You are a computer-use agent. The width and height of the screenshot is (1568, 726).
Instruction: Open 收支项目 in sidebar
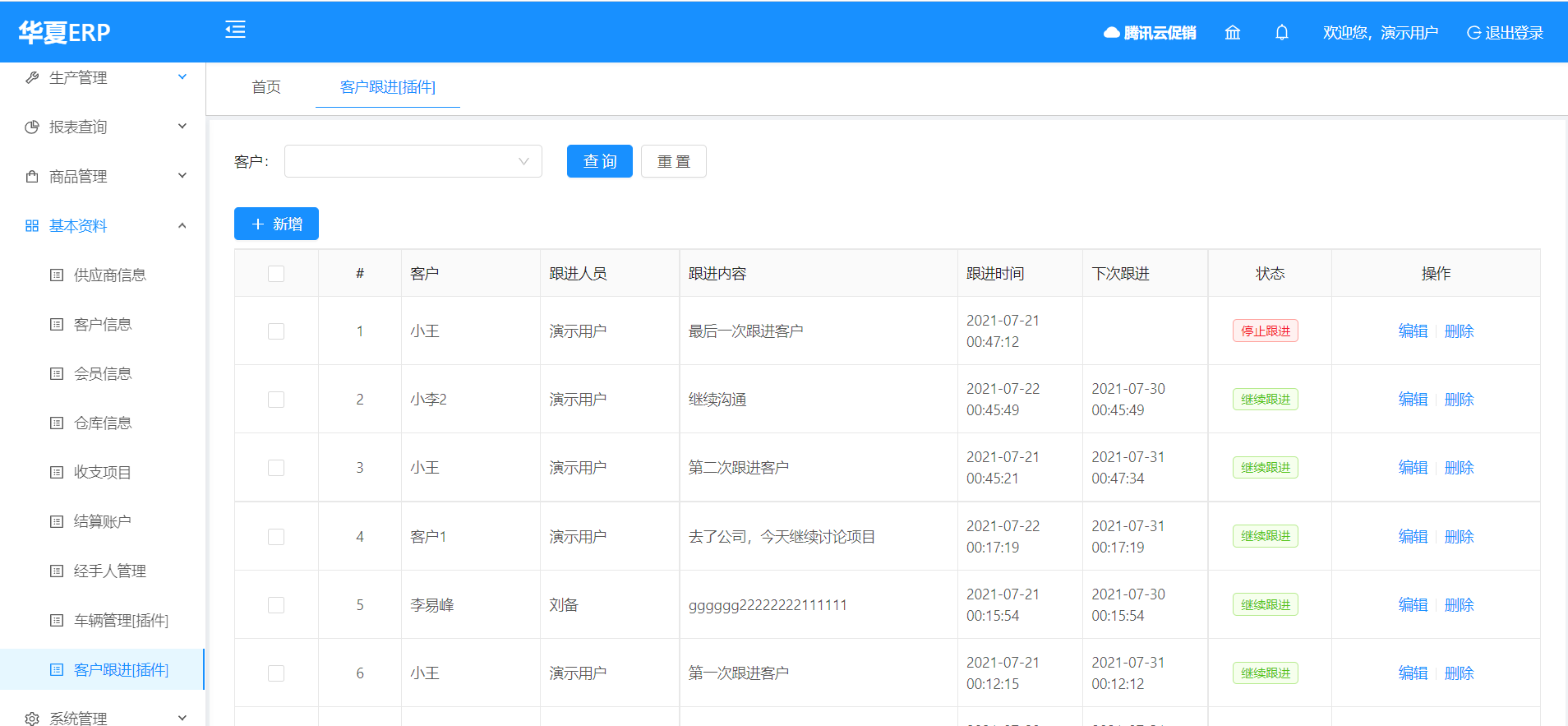click(x=103, y=472)
